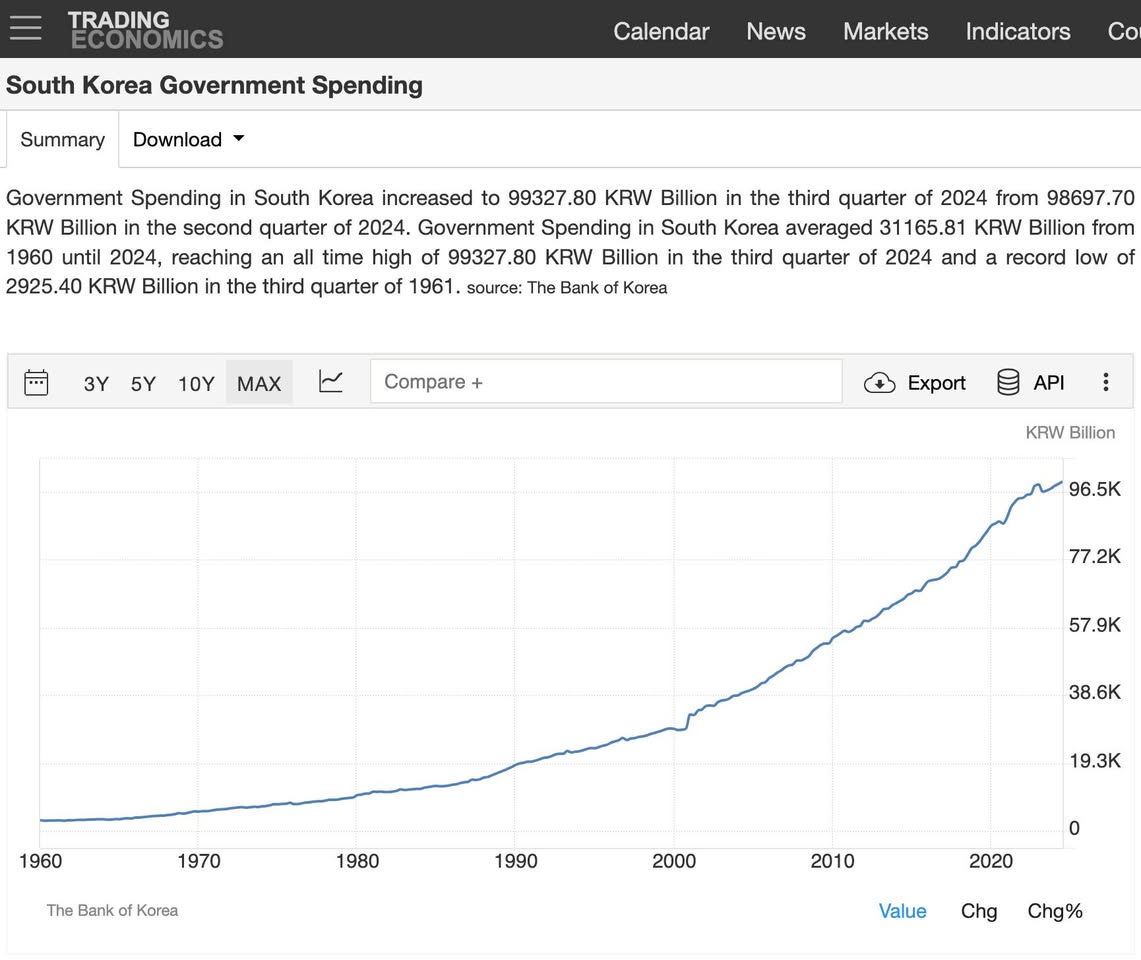This screenshot has width=1141, height=960.
Task: Open the Markets menu
Action: [x=885, y=31]
